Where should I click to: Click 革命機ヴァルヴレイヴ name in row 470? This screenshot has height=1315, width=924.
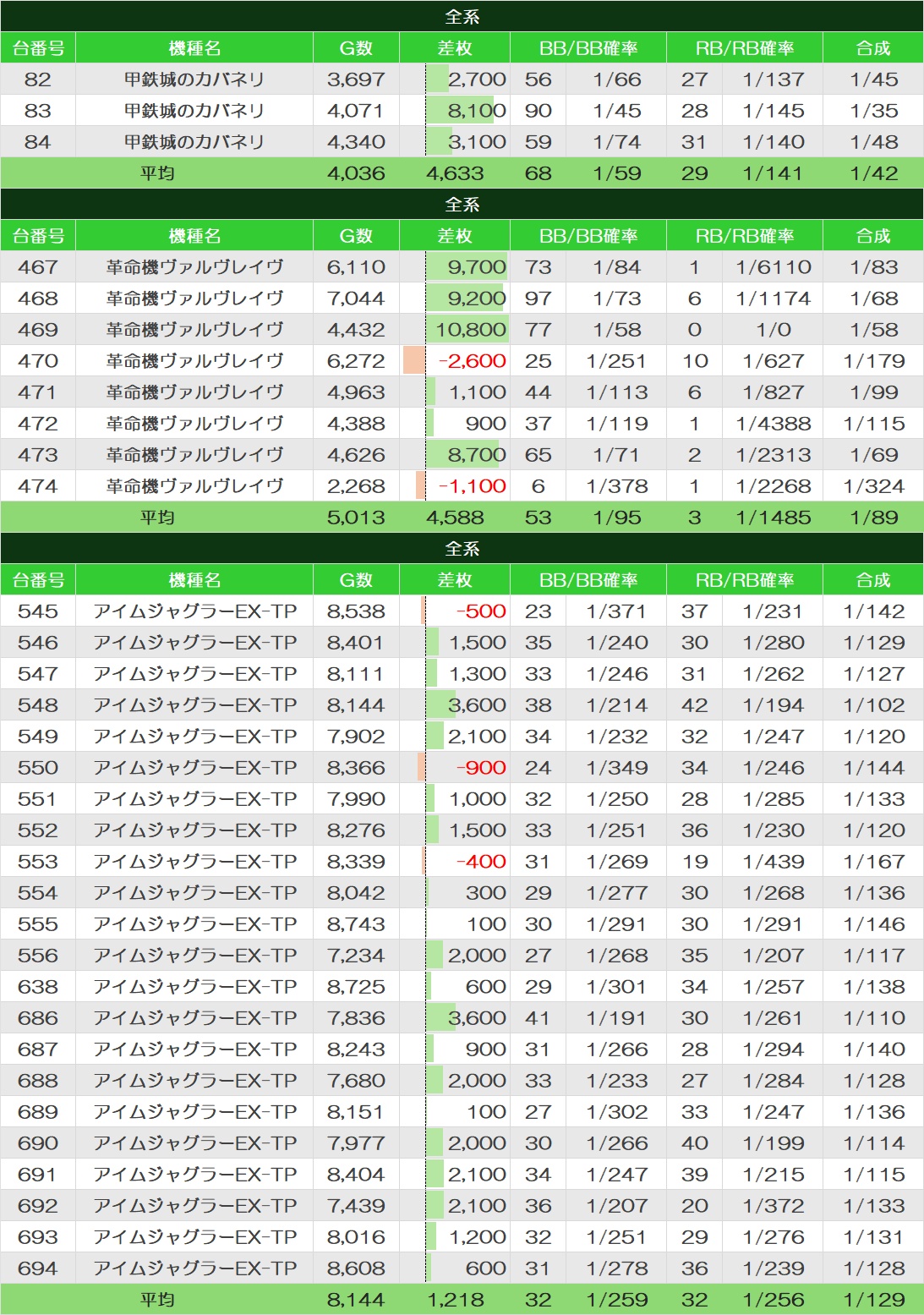pos(194,361)
